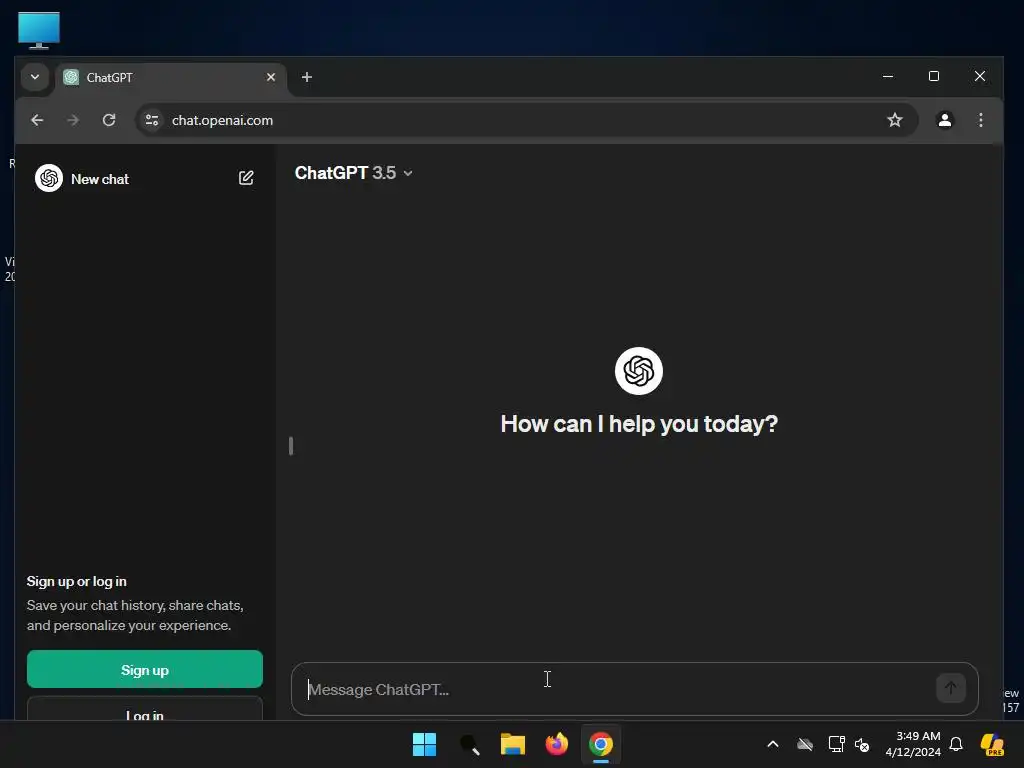Click the Log in button

click(x=145, y=711)
